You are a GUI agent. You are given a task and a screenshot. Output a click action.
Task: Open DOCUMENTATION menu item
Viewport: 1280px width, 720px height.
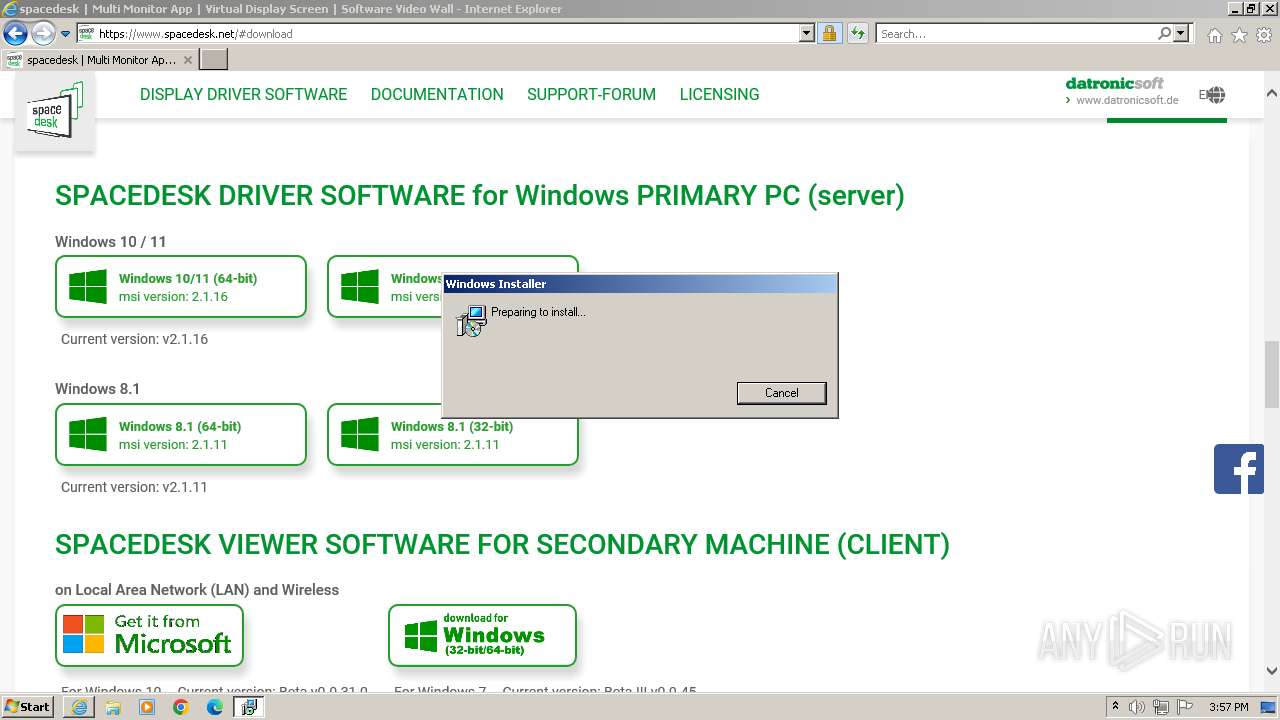pos(437,94)
